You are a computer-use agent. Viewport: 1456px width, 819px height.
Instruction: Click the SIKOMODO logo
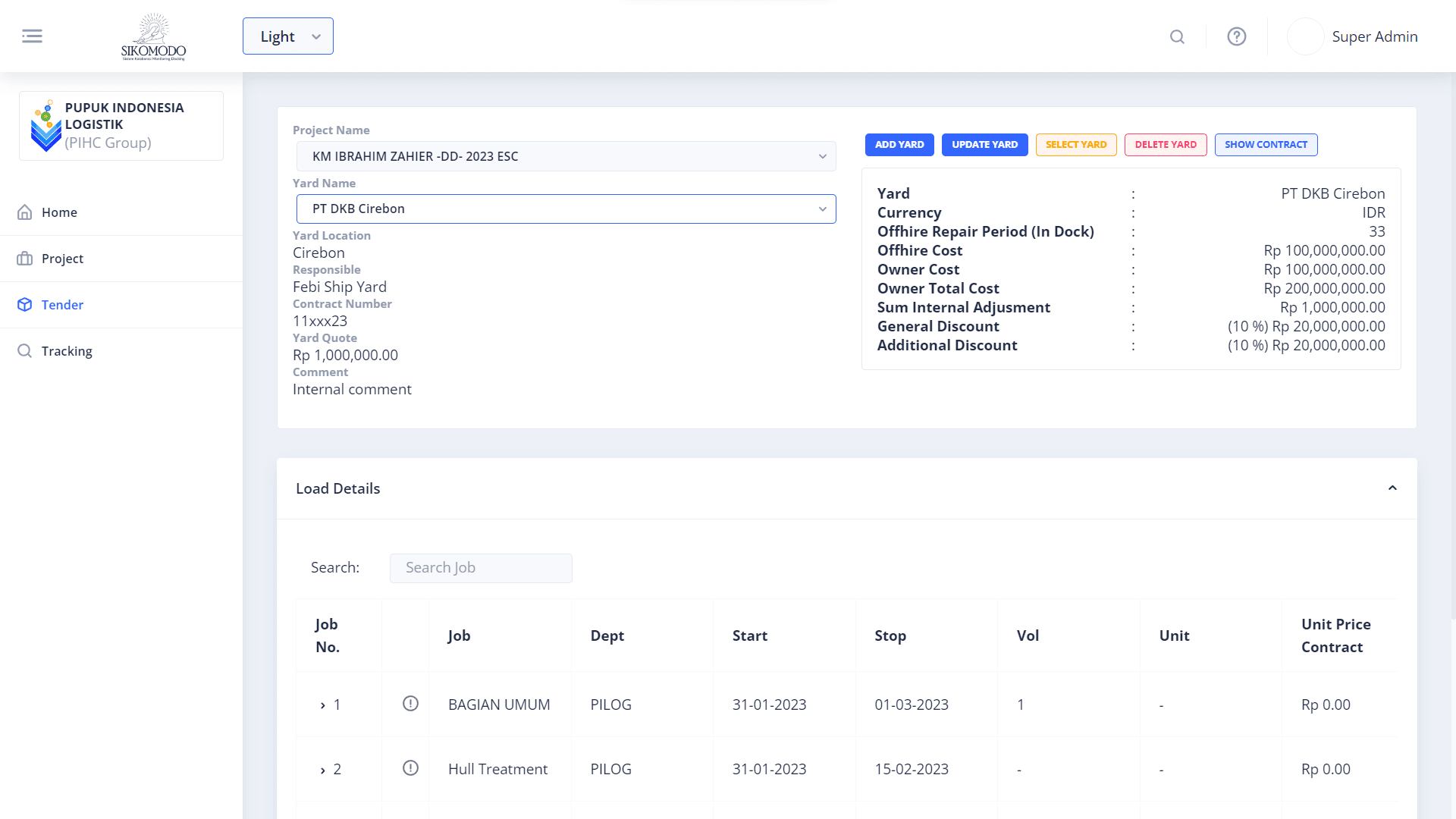tap(153, 36)
